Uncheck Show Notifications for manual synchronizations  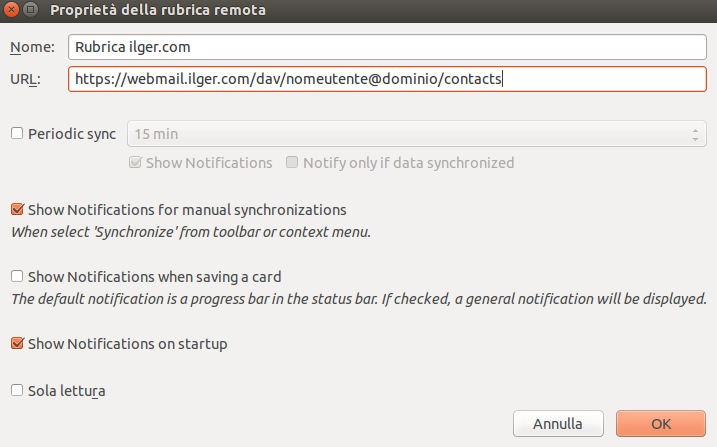17,209
